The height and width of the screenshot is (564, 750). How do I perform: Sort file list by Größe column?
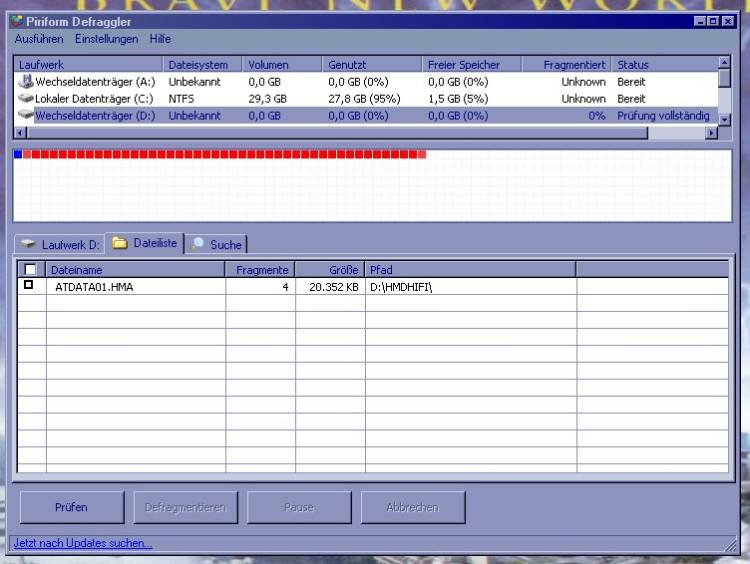330,270
